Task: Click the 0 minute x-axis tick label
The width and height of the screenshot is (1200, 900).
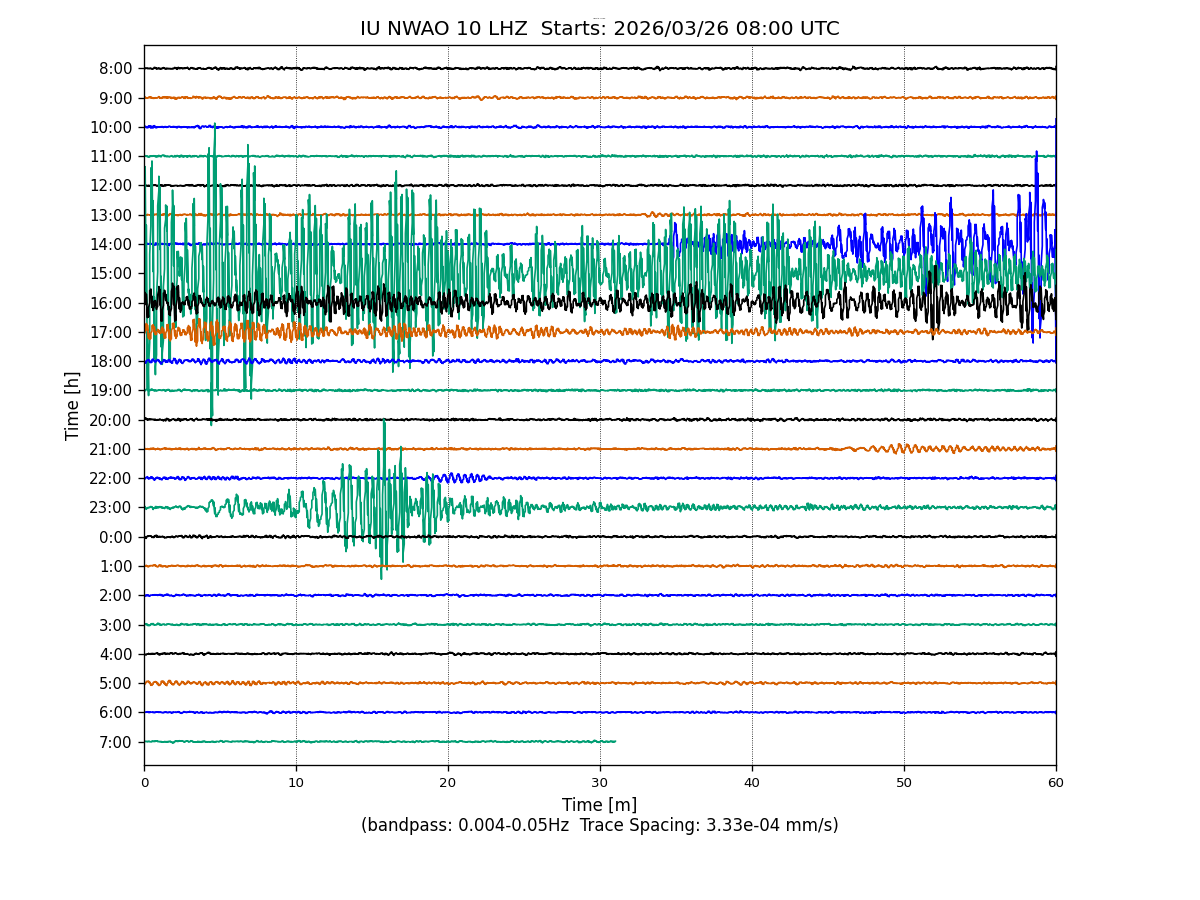Action: (x=144, y=783)
